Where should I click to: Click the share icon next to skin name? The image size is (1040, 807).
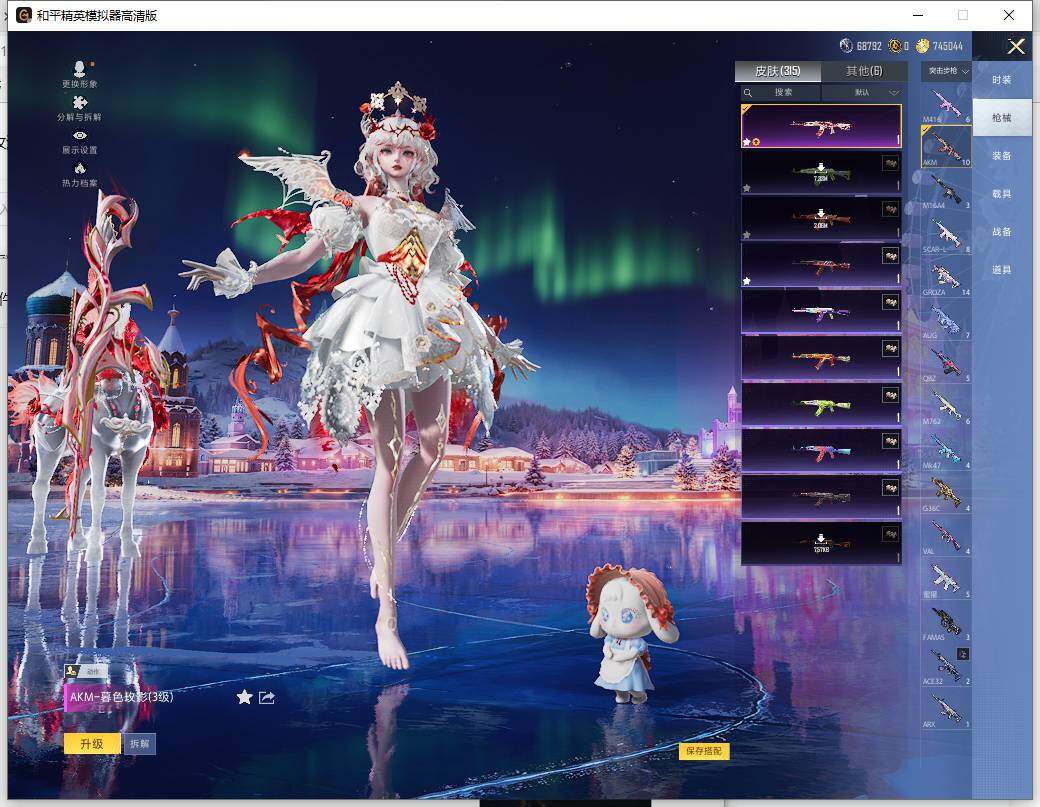[267, 698]
